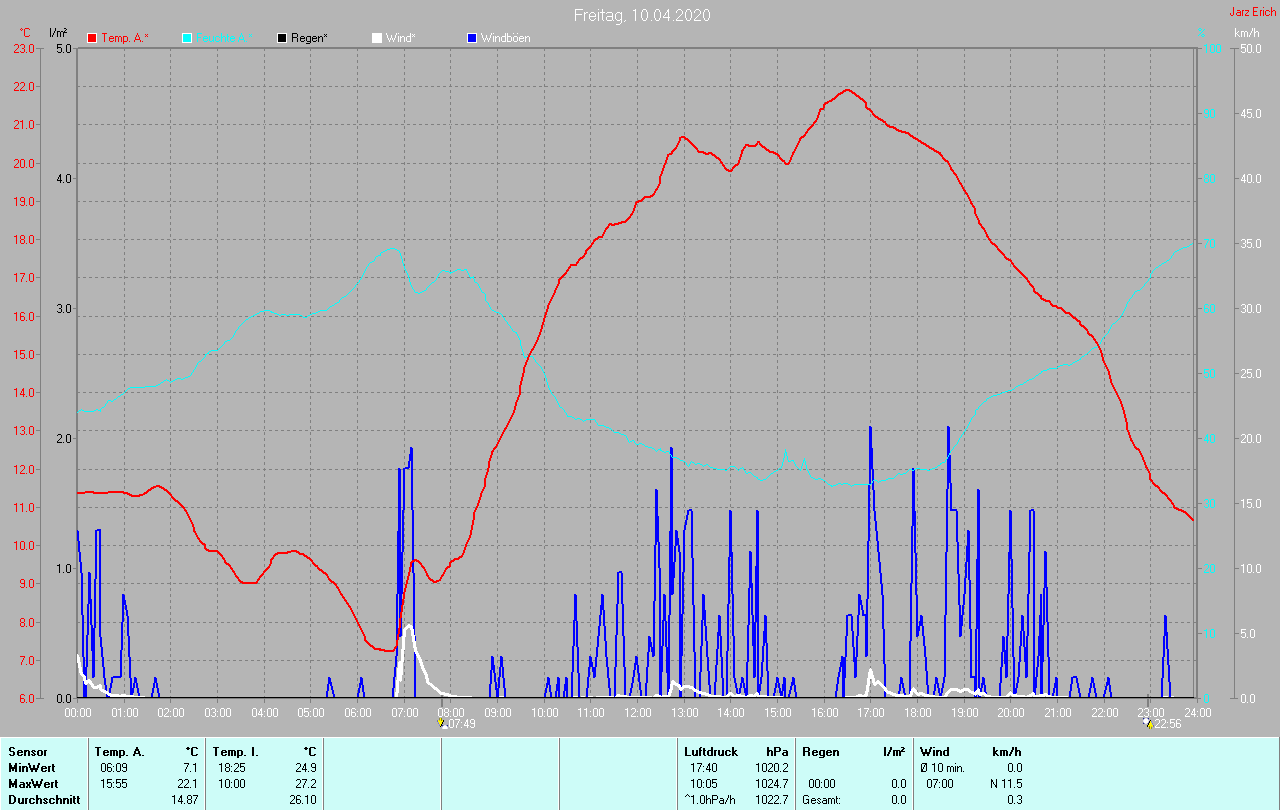Click the sunrise marker at 07:49
Viewport: 1280px width, 810px height.
click(442, 723)
